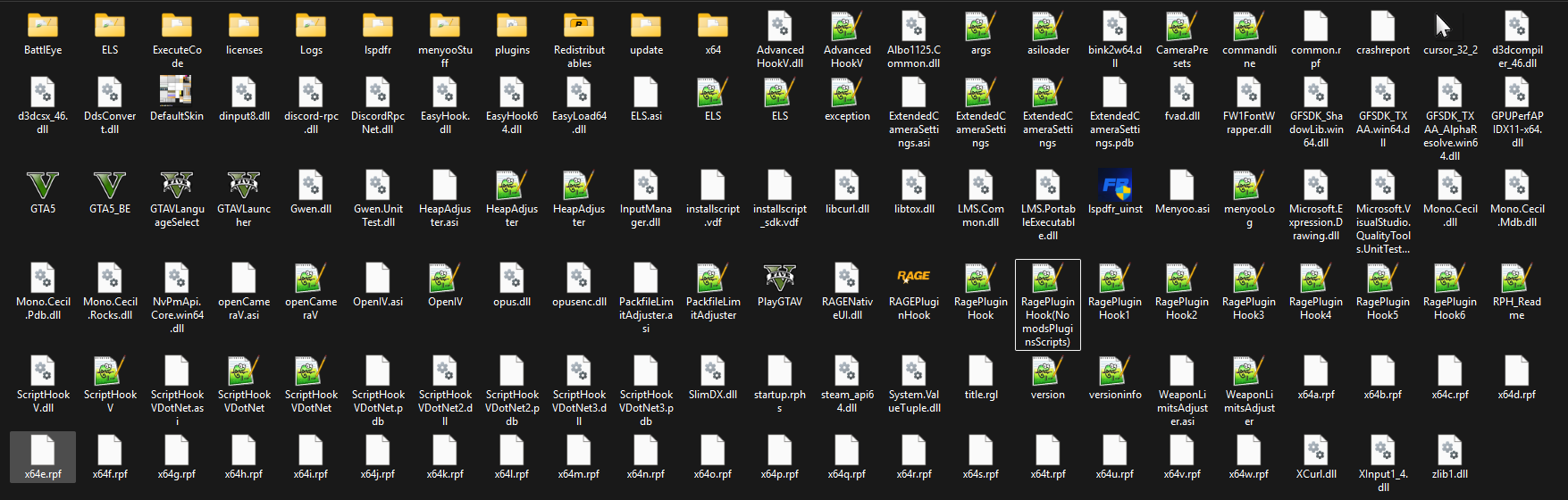The width and height of the screenshot is (1568, 500).
Task: Select the plugins folder
Action: pyautogui.click(x=512, y=27)
